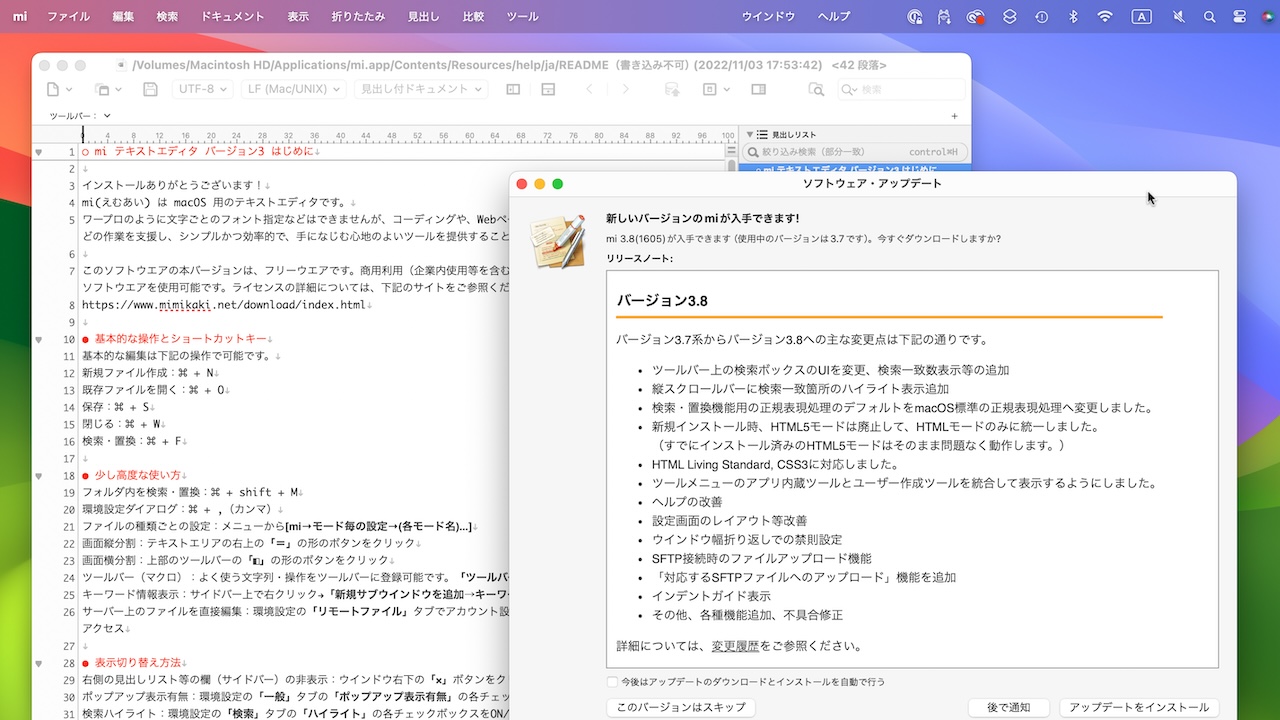
Task: Click the アップデートをインストール button
Action: [1139, 707]
